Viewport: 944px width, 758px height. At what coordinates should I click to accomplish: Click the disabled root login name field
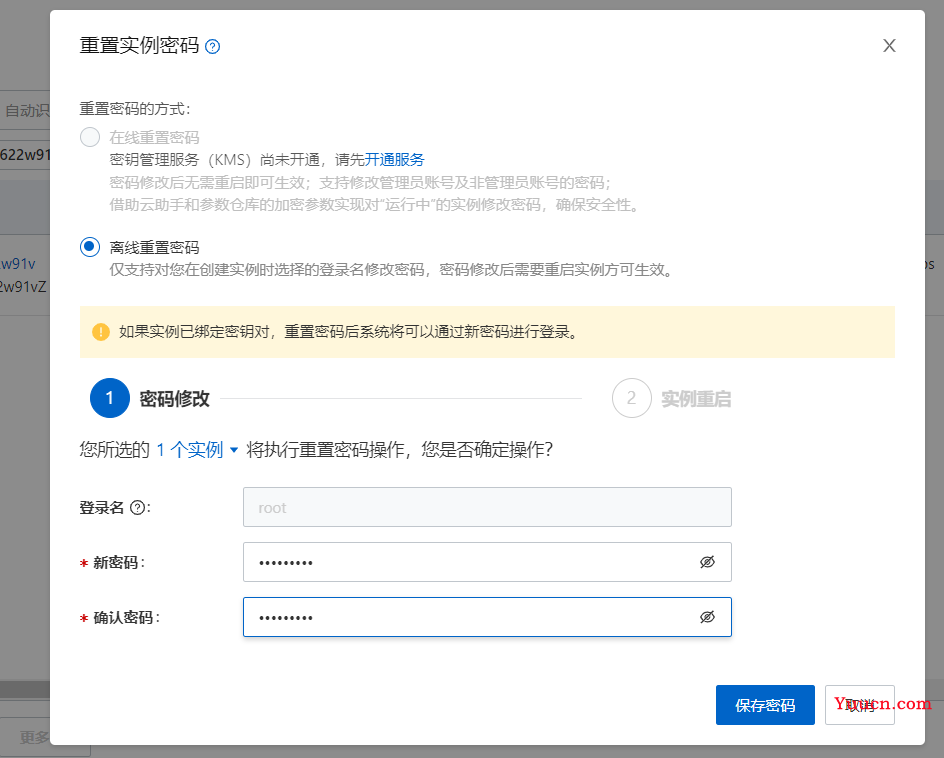[487, 507]
